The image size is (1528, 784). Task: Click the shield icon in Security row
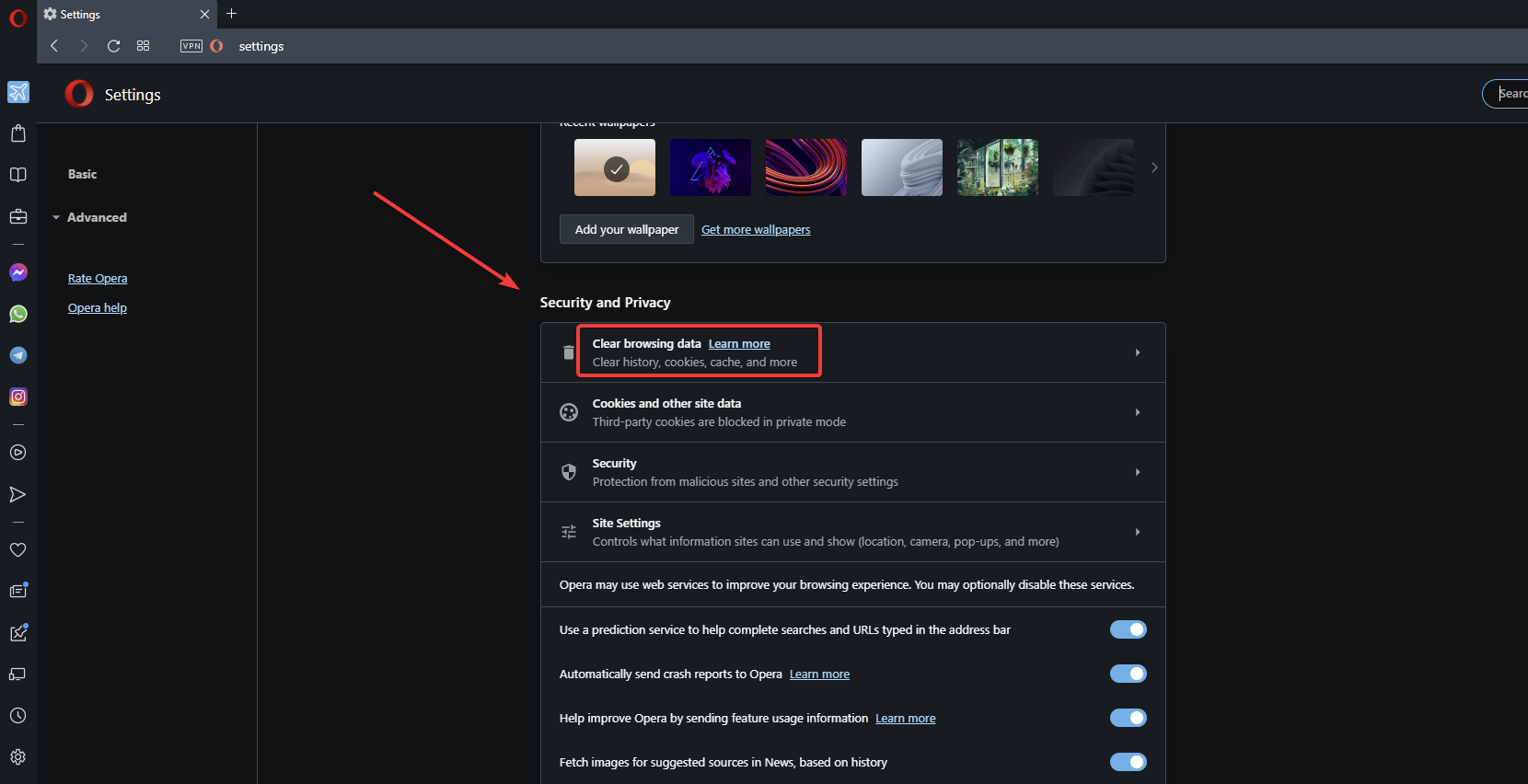(569, 472)
